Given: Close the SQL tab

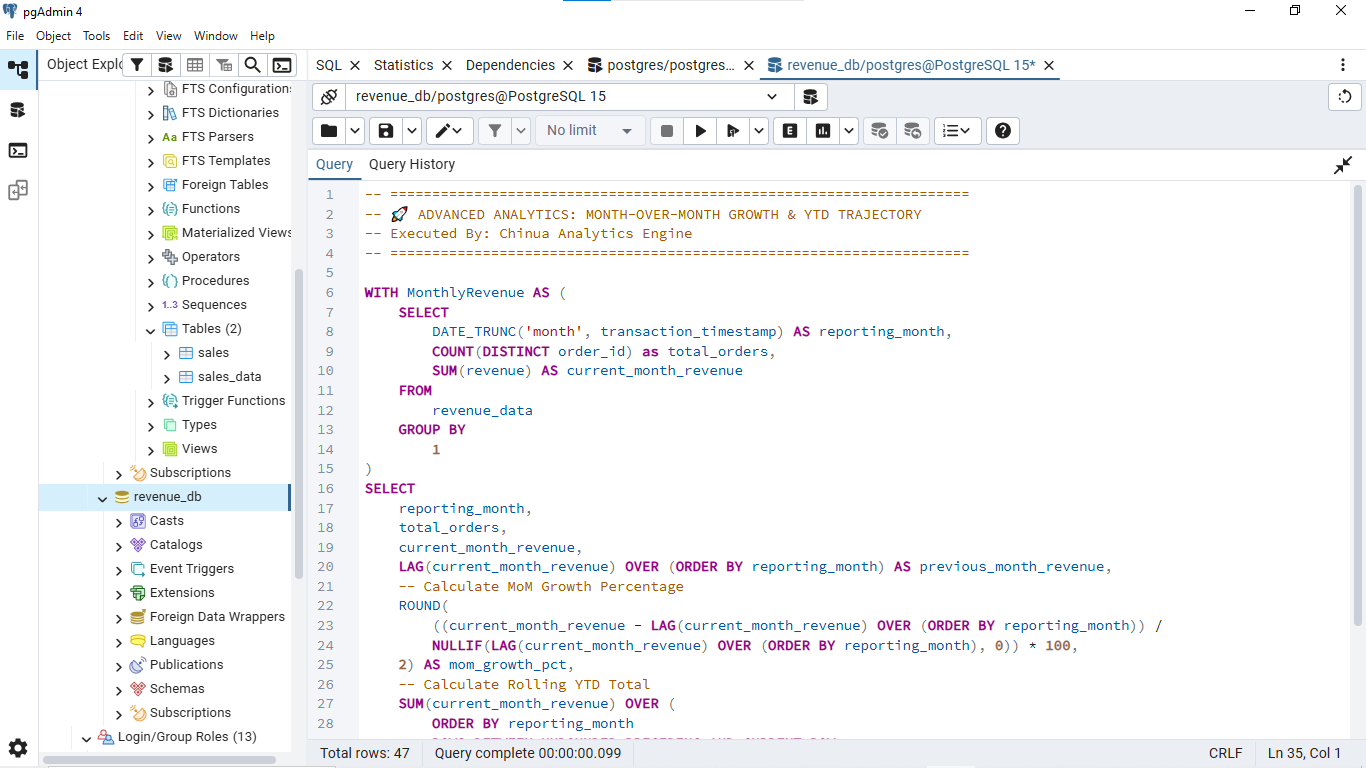Looking at the screenshot, I should 355,65.
